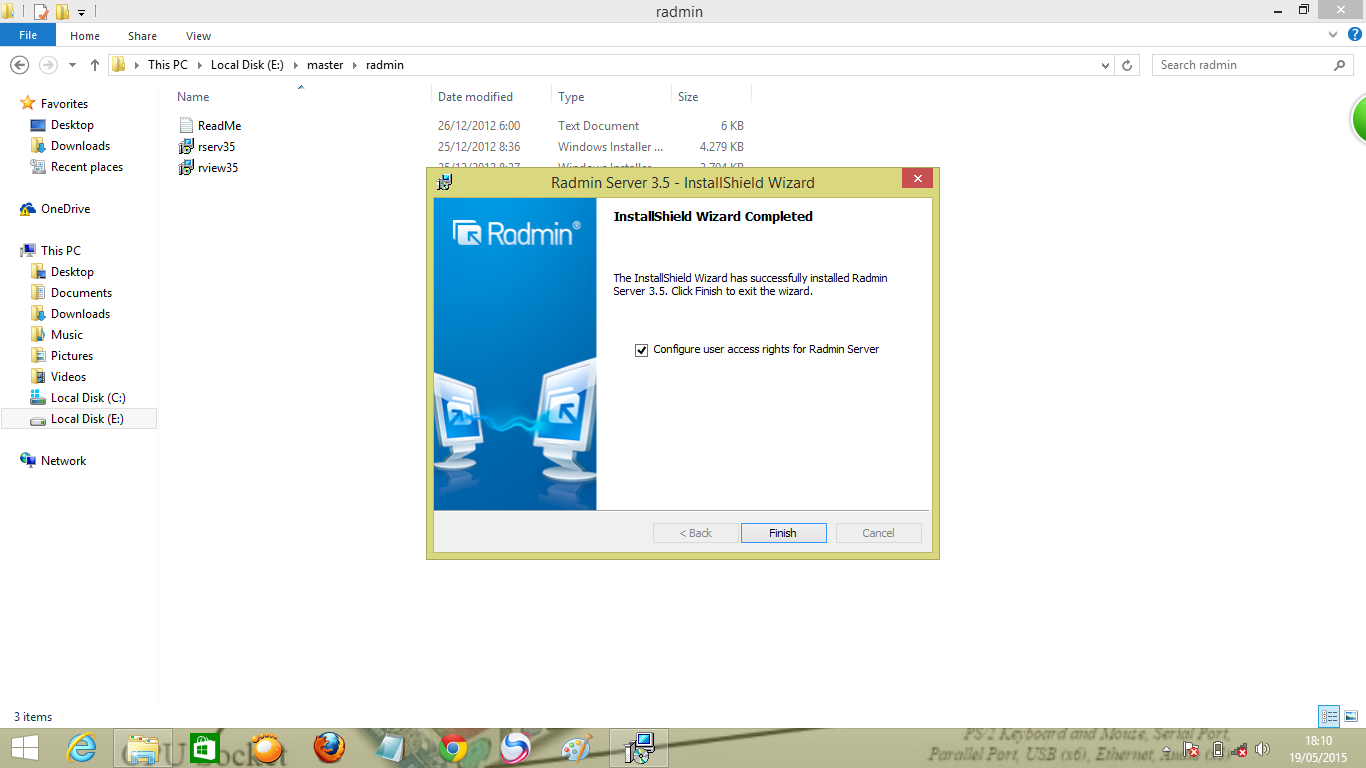Open Quick Access Toolbar customize dropdown

[x=81, y=12]
